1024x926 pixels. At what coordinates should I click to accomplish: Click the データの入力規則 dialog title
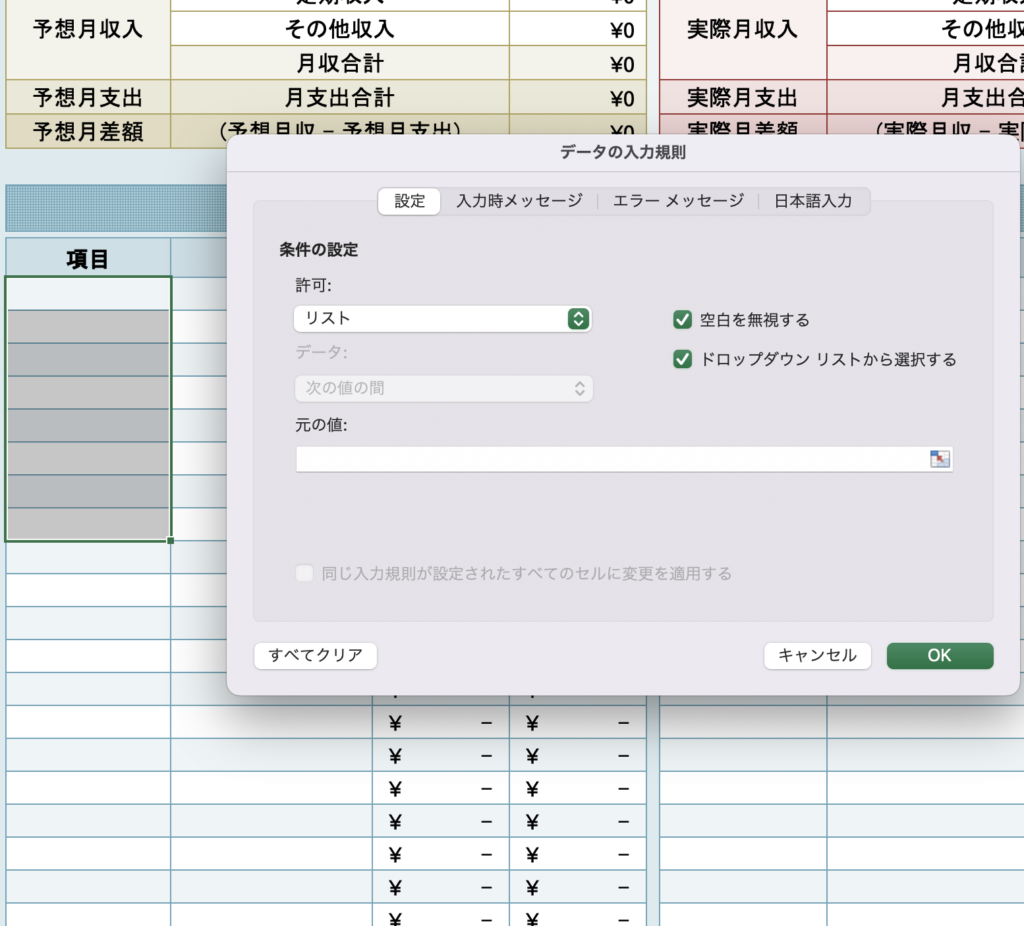coord(623,152)
